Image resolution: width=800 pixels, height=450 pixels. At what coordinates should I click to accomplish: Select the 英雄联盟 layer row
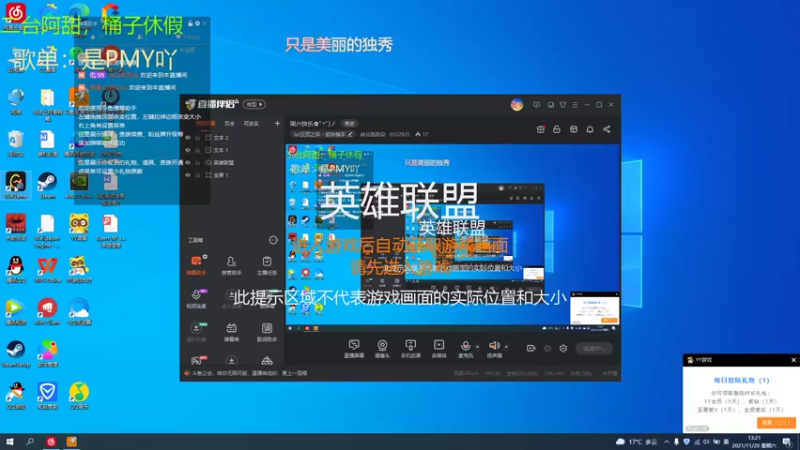point(233,162)
